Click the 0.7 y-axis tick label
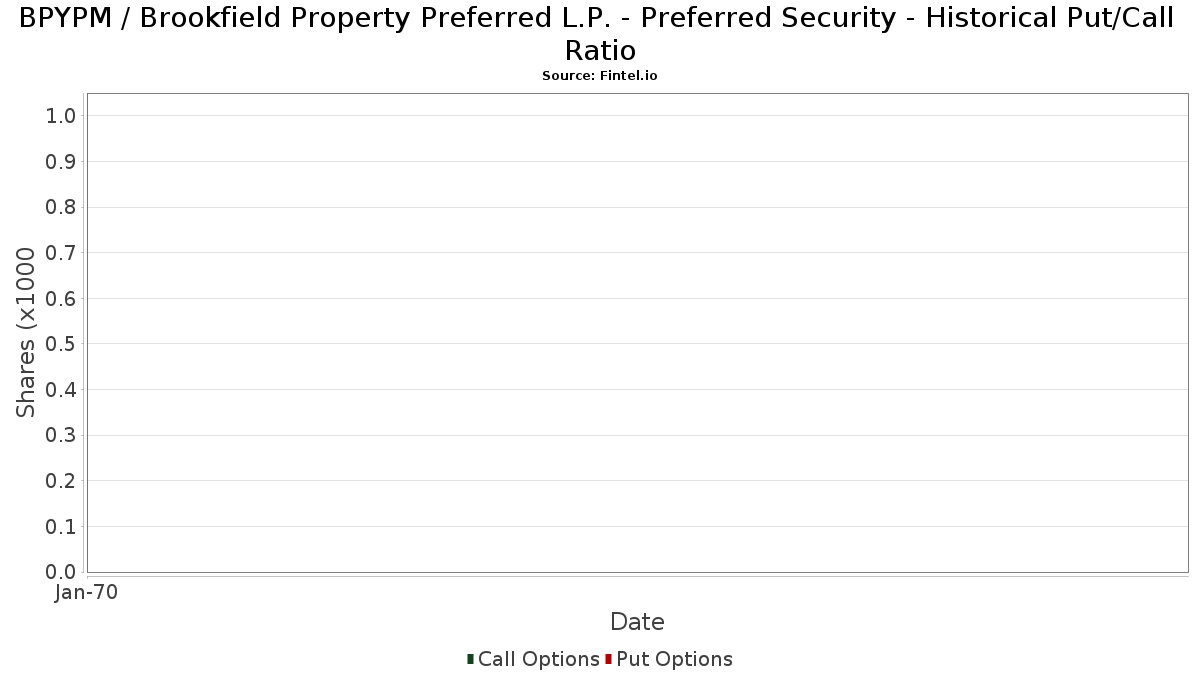 point(61,253)
